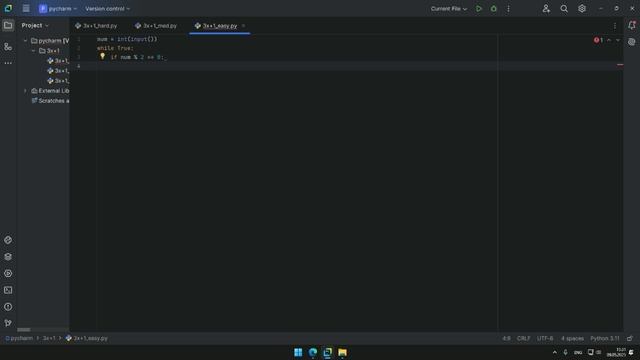Select the 3x+1 folder in tree

(x=49, y=51)
